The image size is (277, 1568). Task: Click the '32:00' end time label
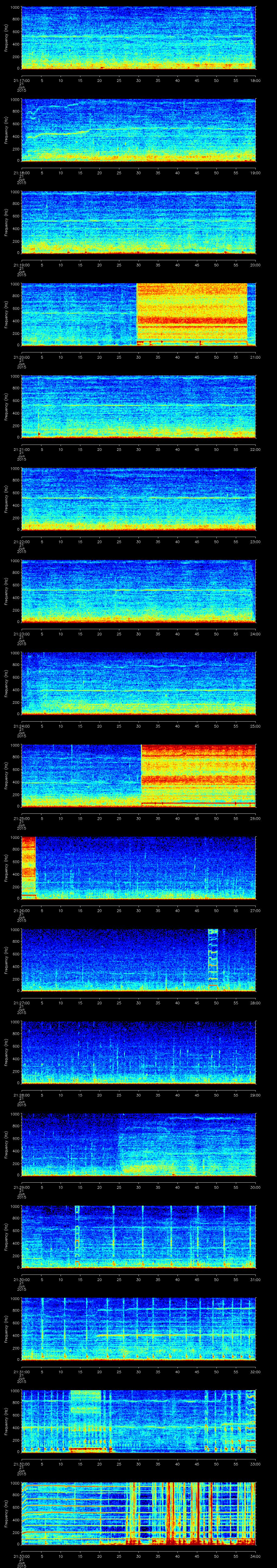(x=255, y=1371)
